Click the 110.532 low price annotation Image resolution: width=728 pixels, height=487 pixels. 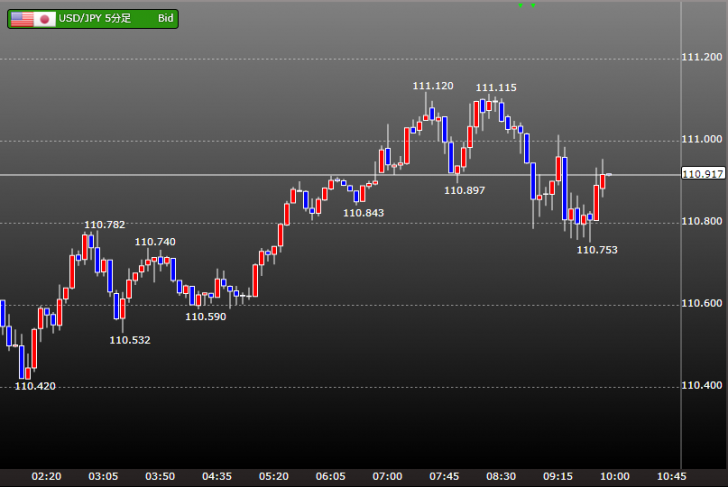click(130, 341)
